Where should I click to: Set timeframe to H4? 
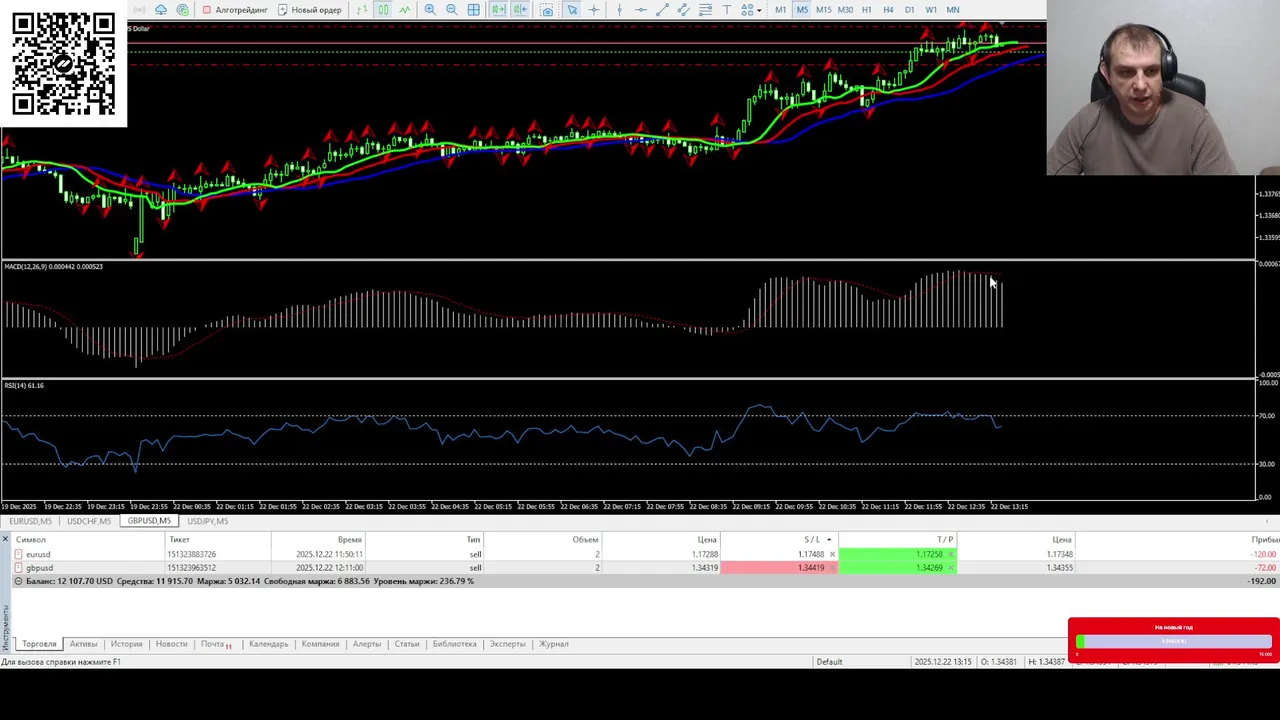[888, 9]
